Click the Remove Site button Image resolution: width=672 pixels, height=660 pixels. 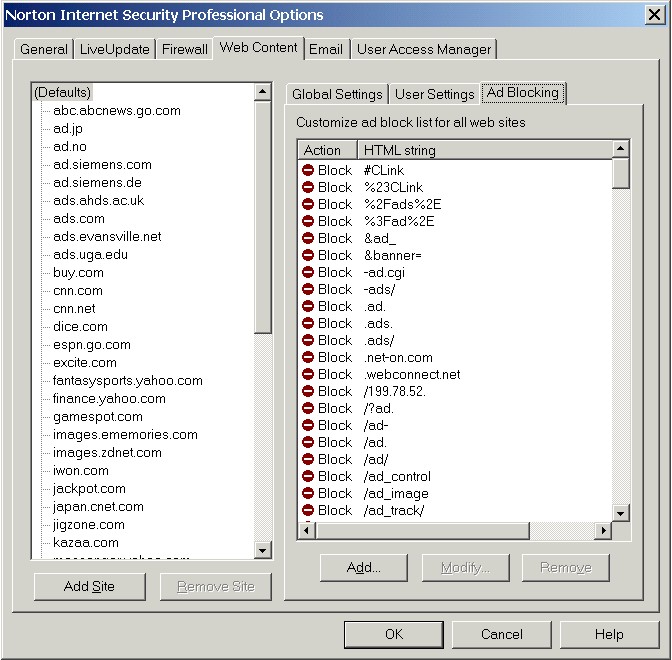coord(216,586)
